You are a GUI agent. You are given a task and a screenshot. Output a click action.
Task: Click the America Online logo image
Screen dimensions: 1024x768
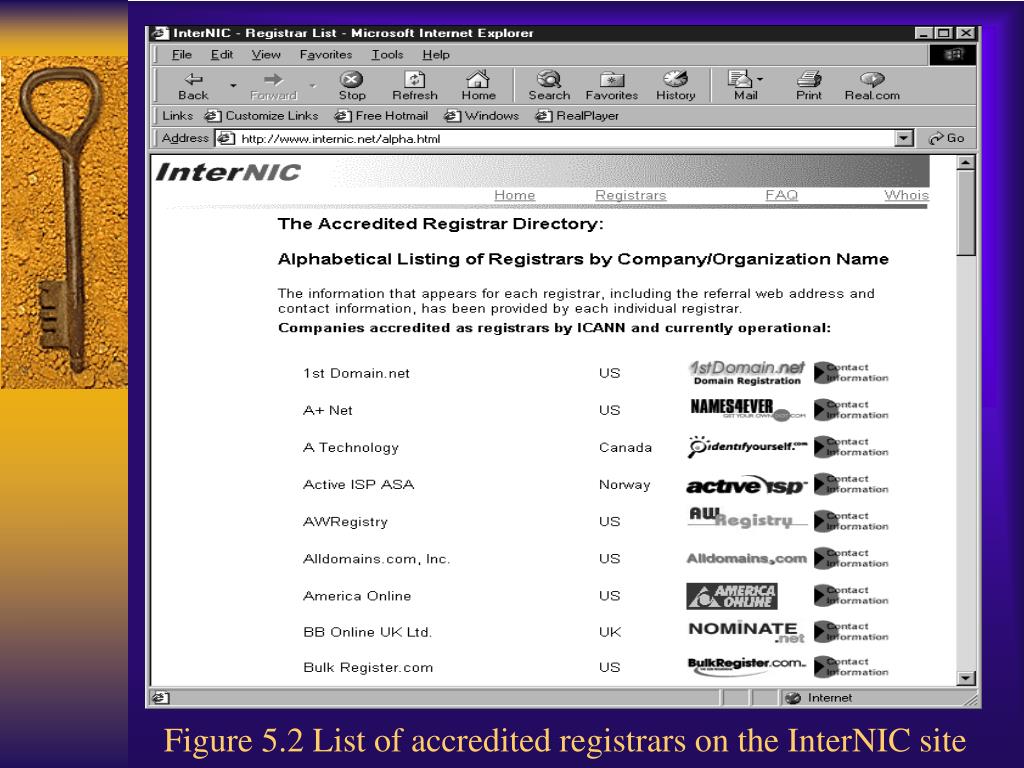731,596
